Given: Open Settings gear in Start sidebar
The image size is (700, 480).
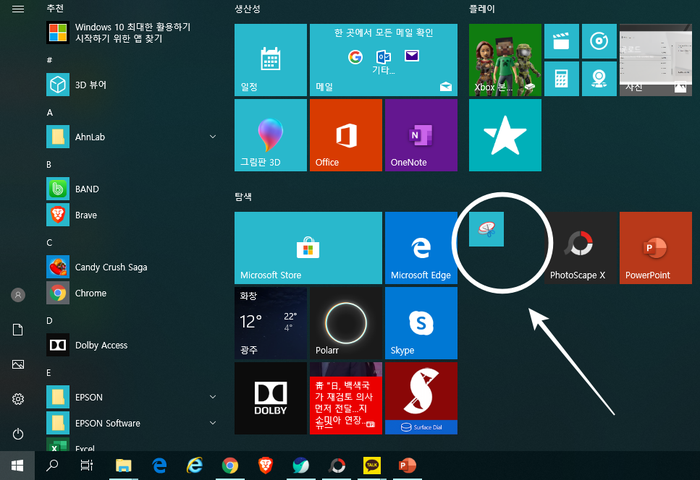Looking at the screenshot, I should click(18, 399).
